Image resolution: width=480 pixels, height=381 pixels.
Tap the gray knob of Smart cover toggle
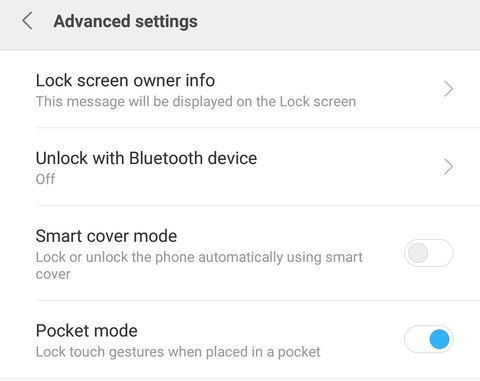click(x=418, y=253)
